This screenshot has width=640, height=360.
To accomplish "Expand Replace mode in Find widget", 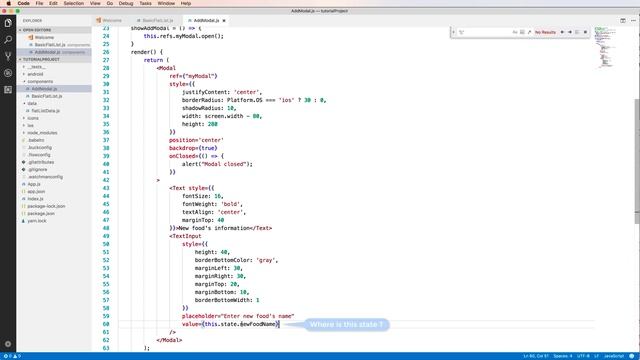I will tap(453, 32).
